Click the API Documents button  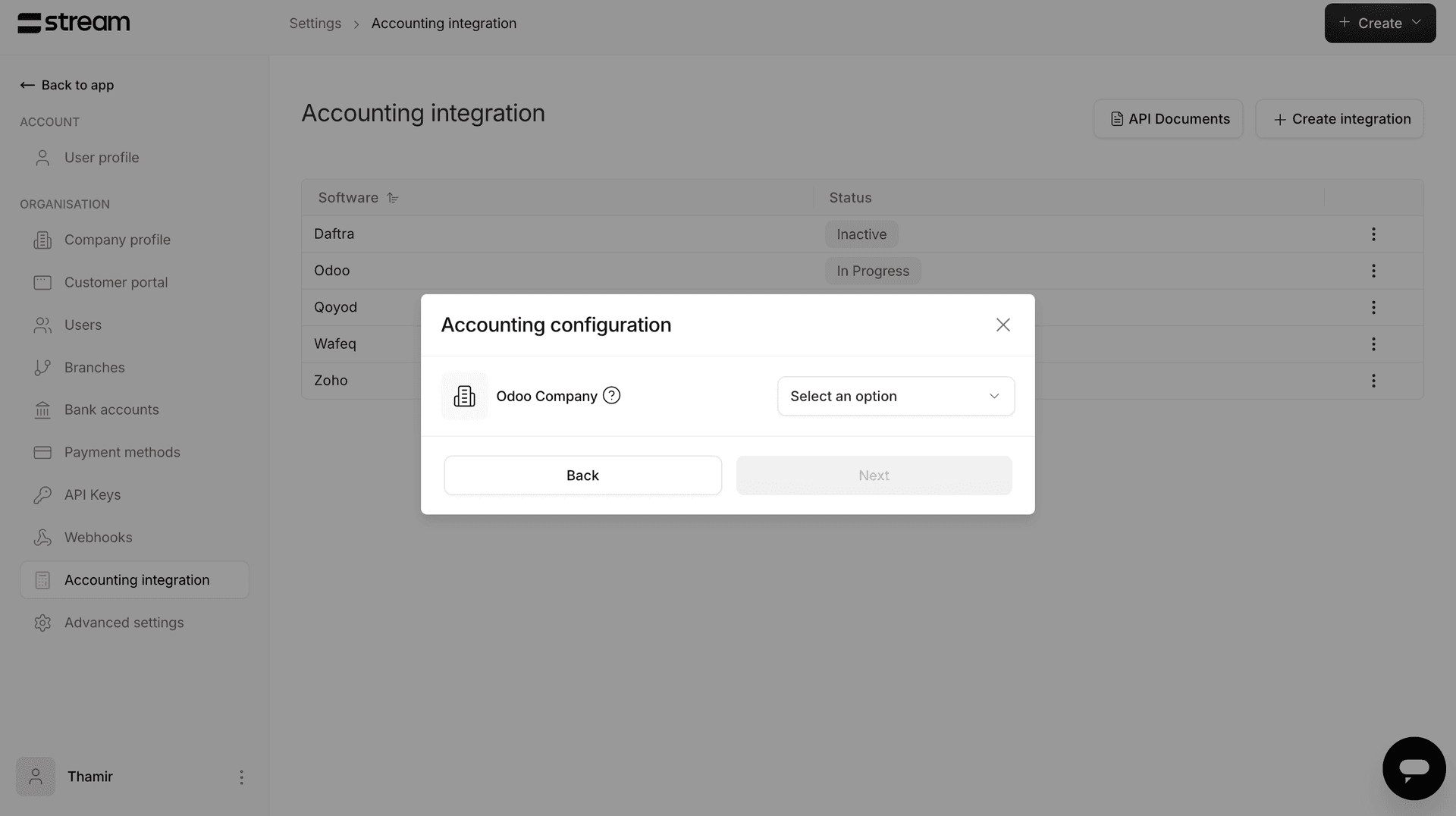coord(1168,119)
